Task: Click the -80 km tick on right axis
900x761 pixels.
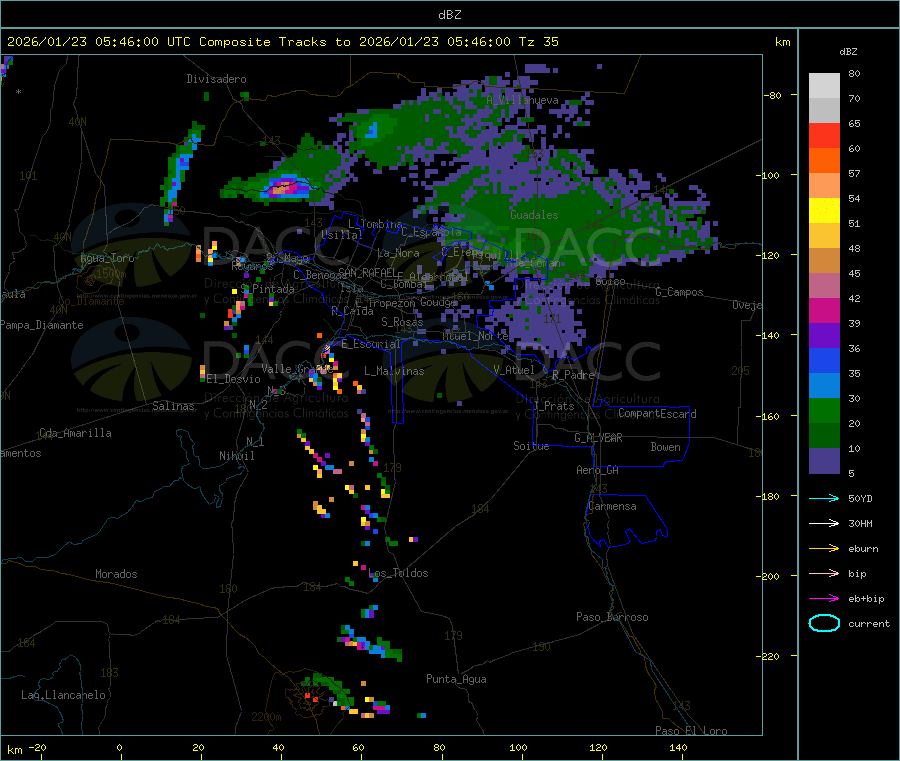Action: (x=773, y=95)
